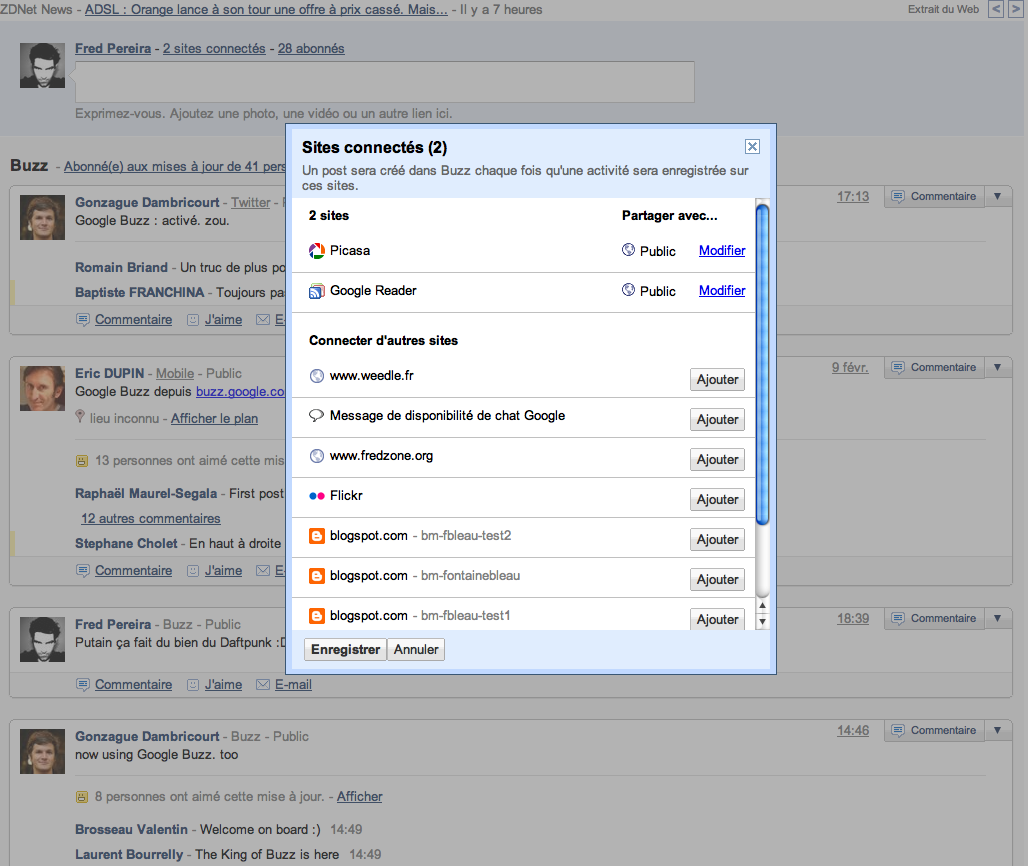Open Fred Pereira's profile link at the top
1028x866 pixels.
(x=113, y=49)
